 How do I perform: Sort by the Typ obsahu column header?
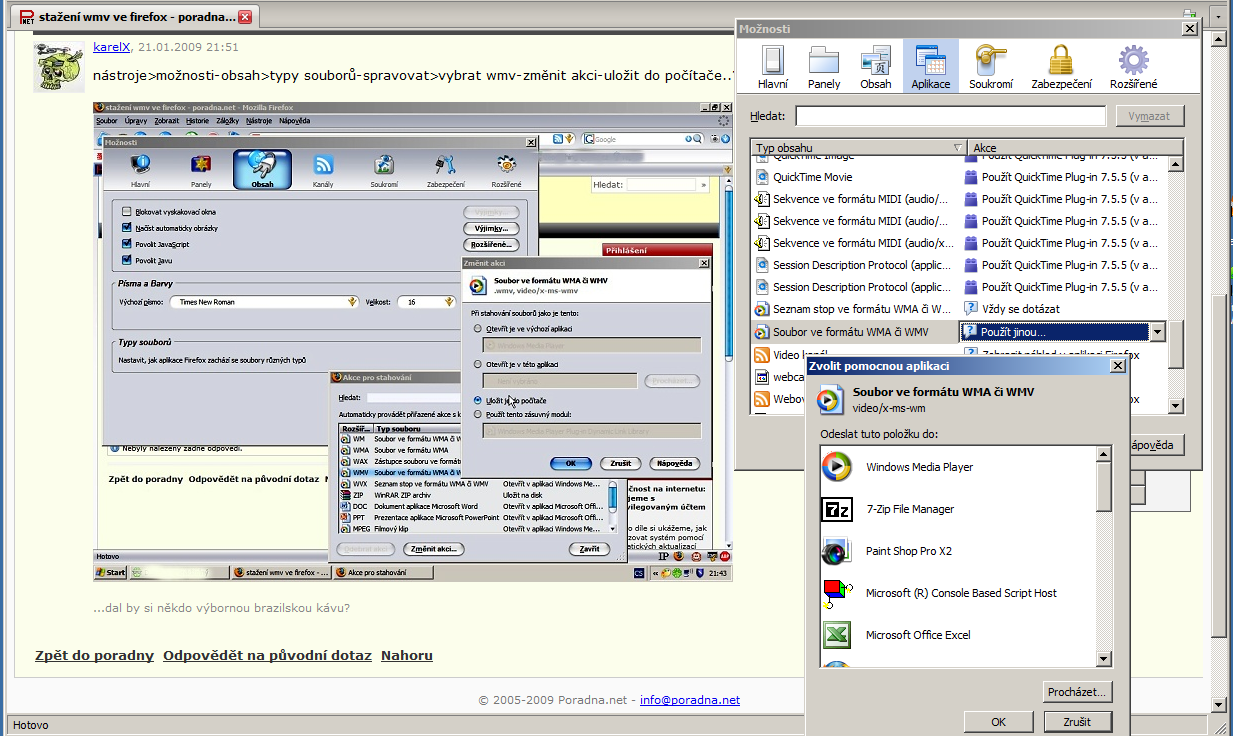(x=858, y=148)
